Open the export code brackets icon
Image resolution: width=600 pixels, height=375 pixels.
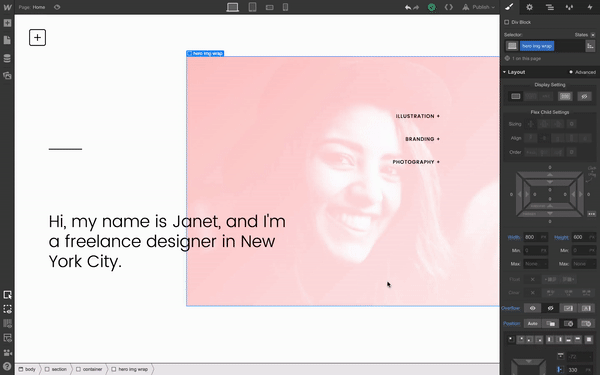click(x=448, y=7)
